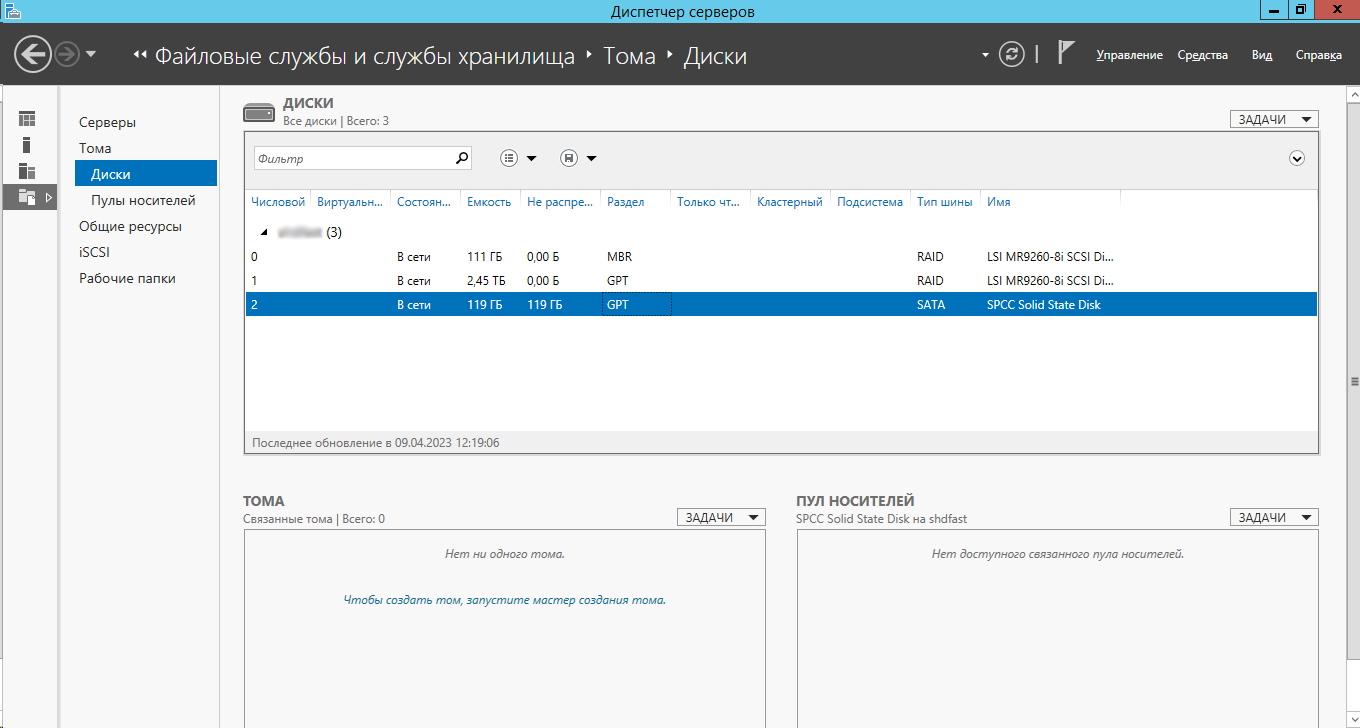
Task: Open navigation history dropdown arrow
Action: [91, 54]
